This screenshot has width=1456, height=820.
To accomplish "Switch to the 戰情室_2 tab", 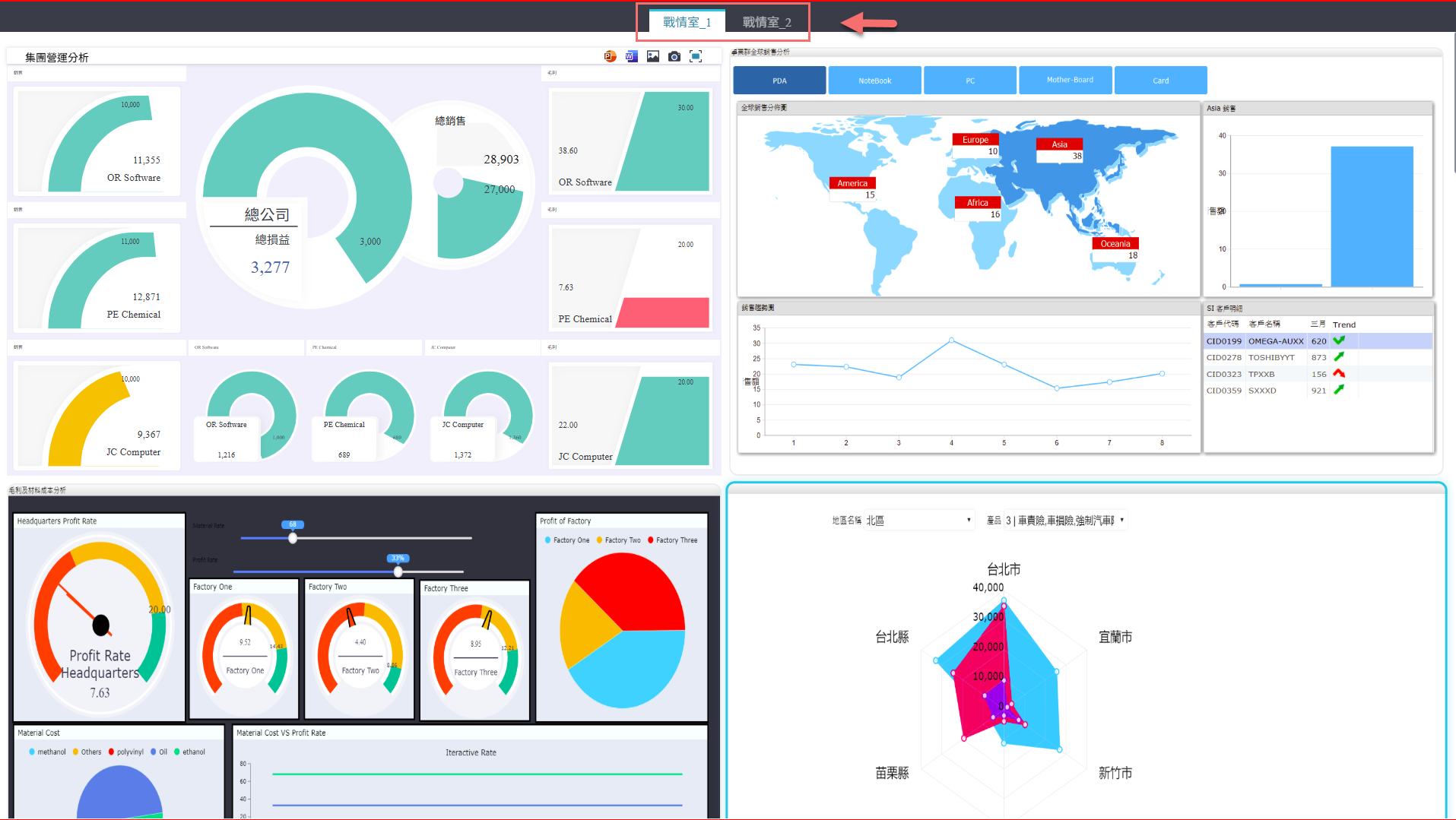I will [766, 22].
